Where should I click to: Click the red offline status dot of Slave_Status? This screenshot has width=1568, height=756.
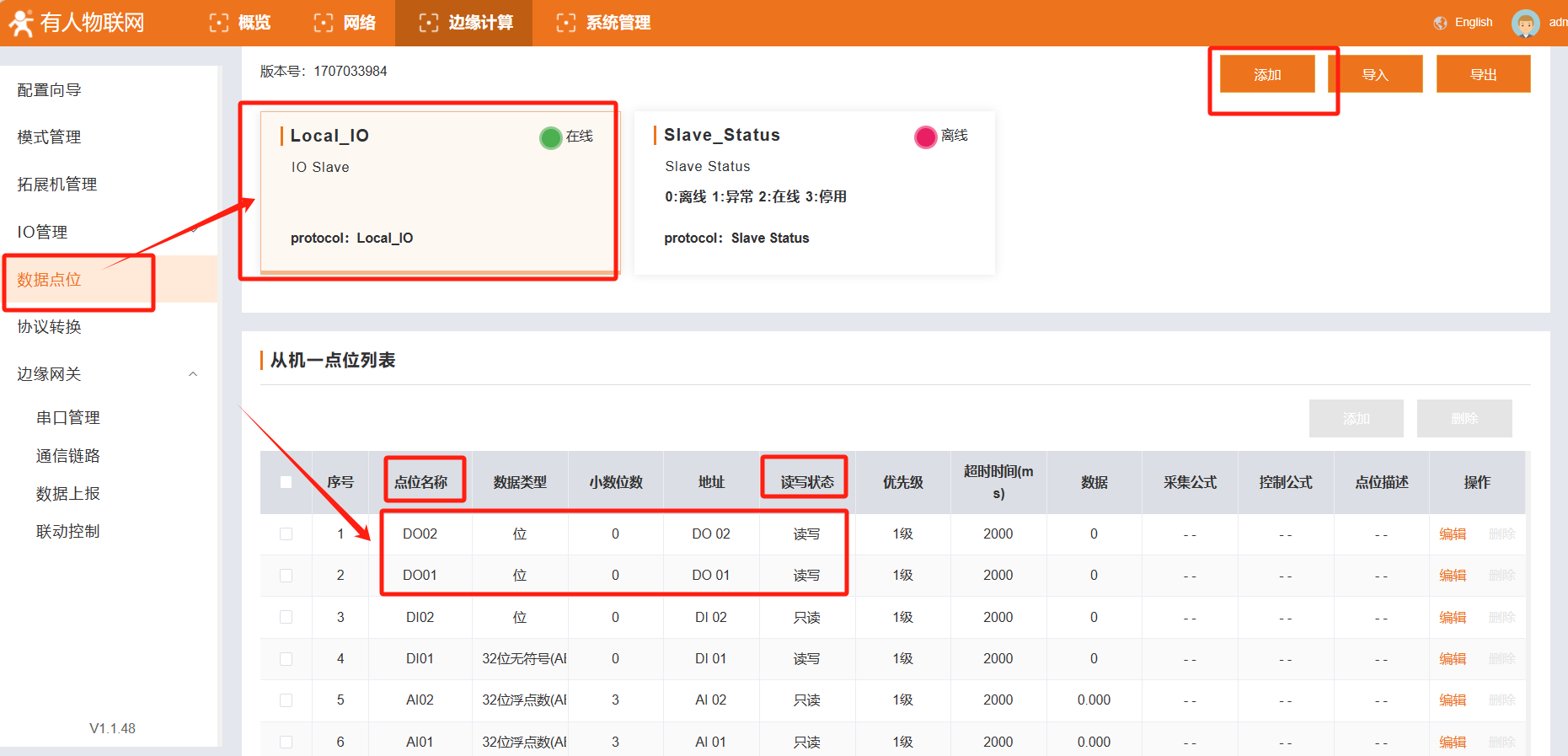pyautogui.click(x=925, y=137)
